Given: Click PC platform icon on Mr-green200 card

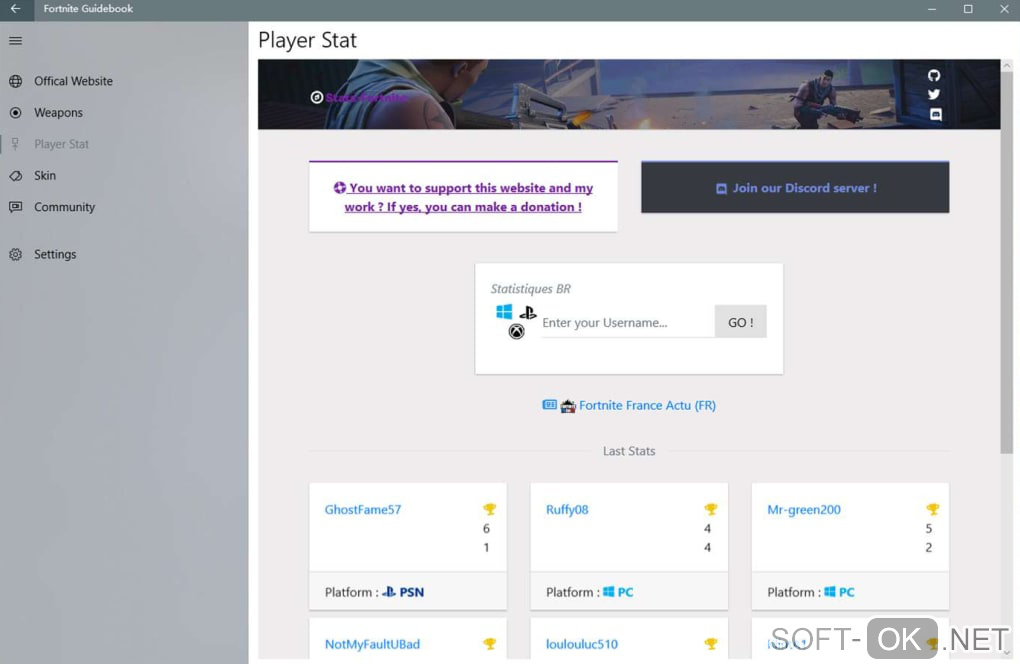Looking at the screenshot, I should click(x=830, y=592).
